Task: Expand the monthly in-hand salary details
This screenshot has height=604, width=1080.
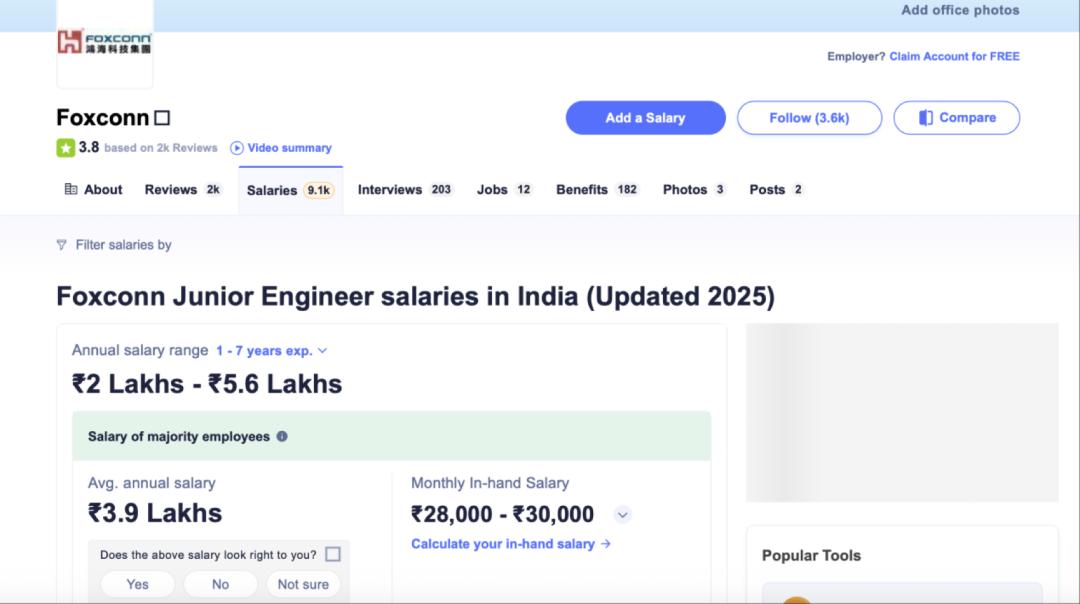Action: [x=622, y=515]
